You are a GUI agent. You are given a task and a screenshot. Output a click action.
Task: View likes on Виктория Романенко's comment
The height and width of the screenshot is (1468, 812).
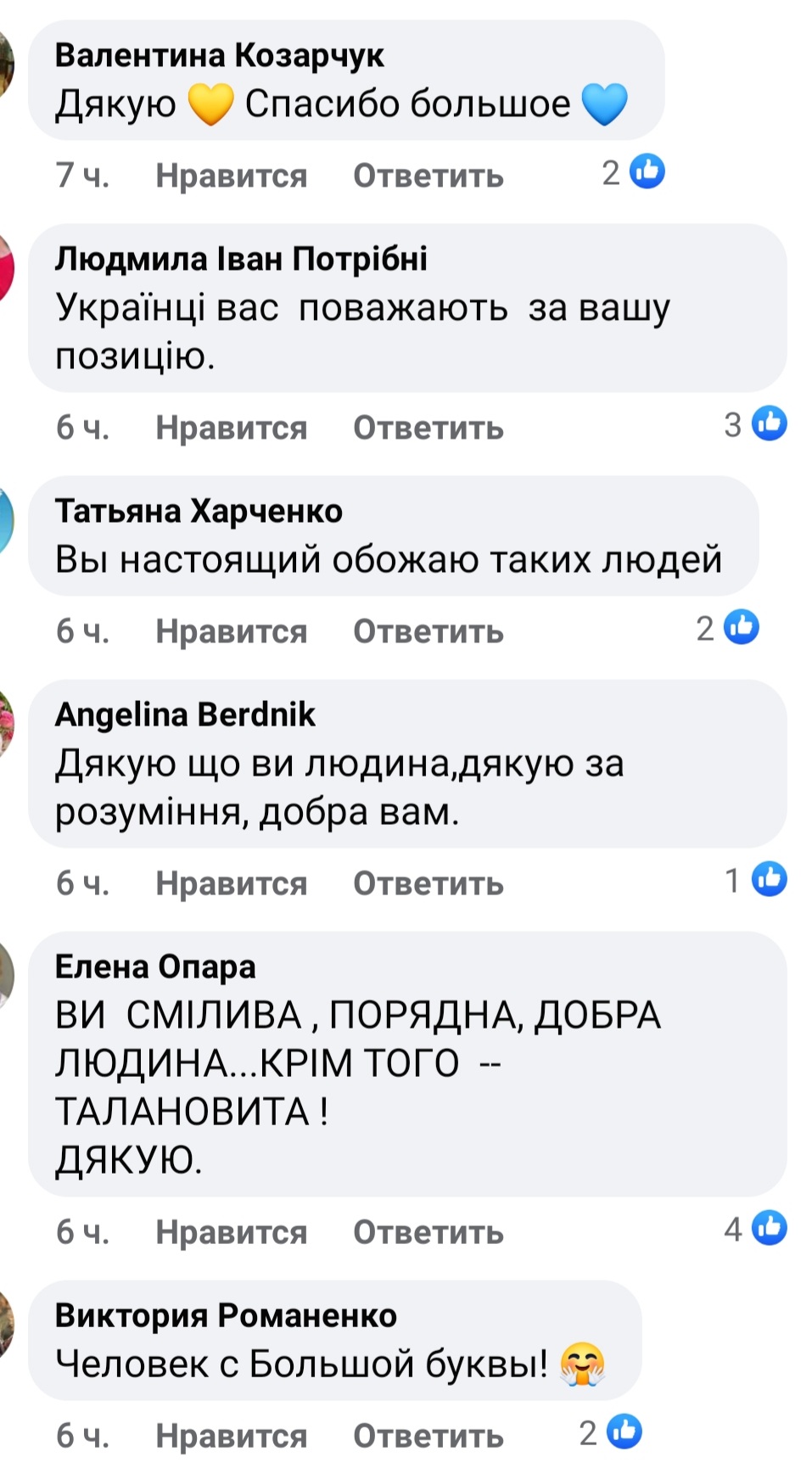click(610, 1432)
